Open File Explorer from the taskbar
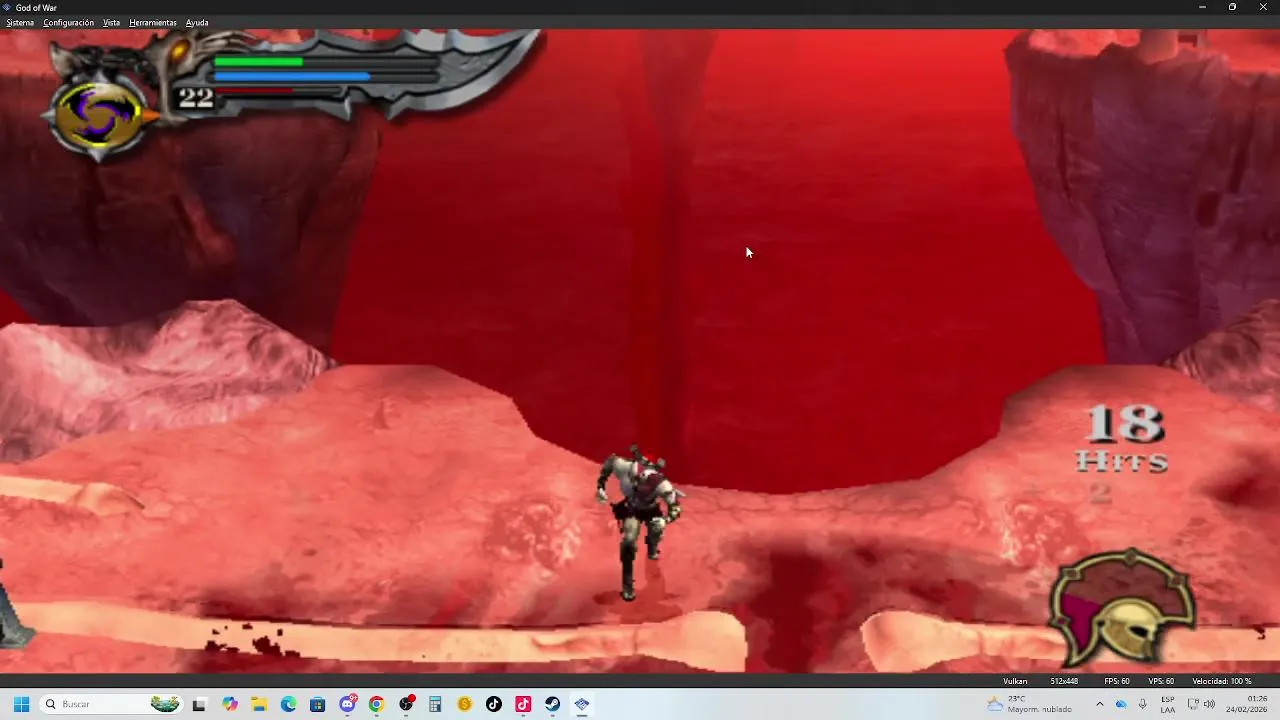This screenshot has height=720, width=1280. click(x=259, y=704)
